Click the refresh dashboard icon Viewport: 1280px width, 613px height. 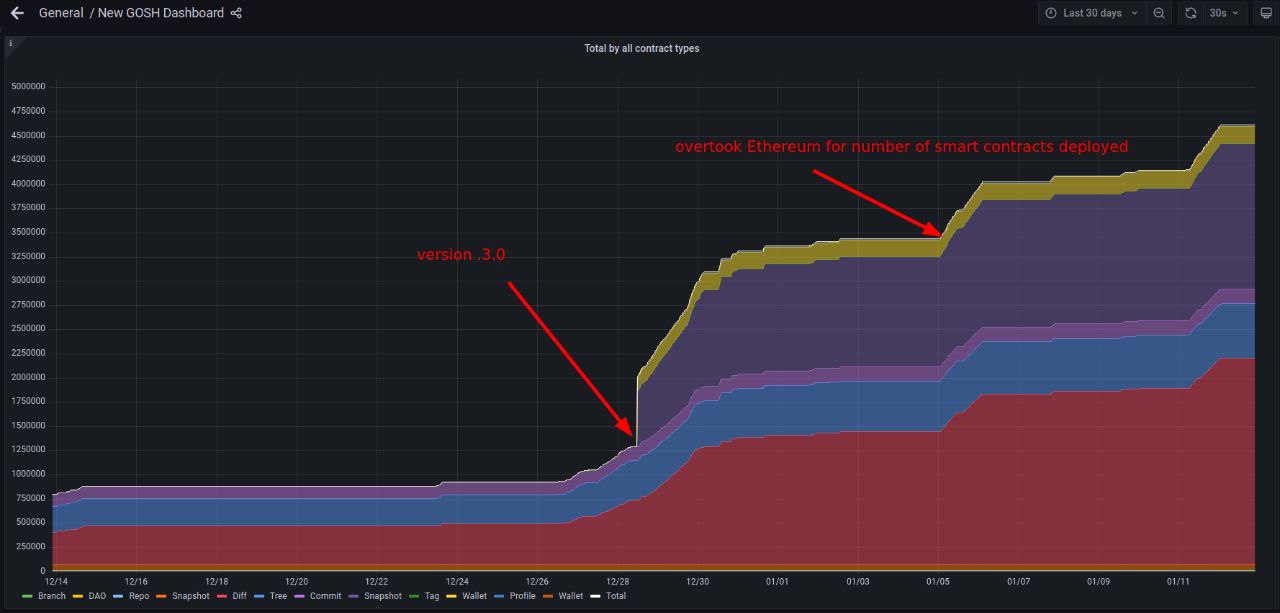pos(1190,13)
